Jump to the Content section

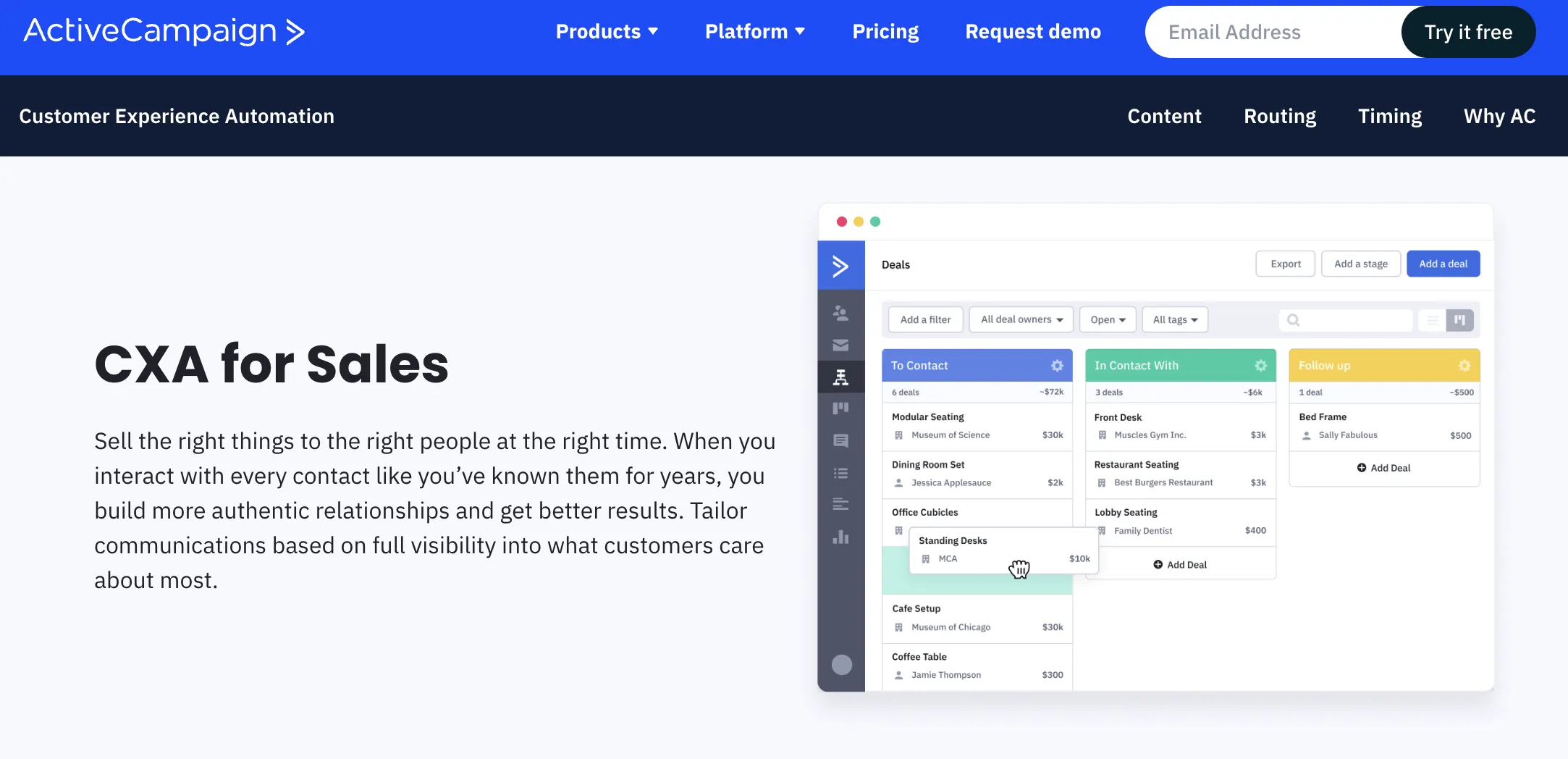(1164, 116)
